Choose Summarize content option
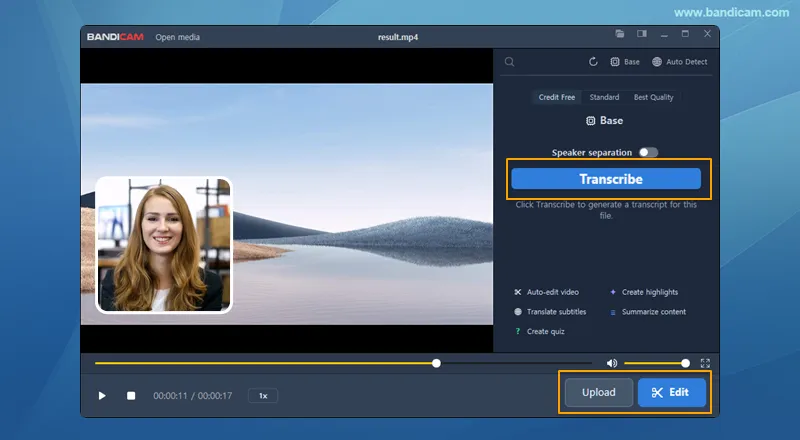The image size is (800, 440). [648, 311]
